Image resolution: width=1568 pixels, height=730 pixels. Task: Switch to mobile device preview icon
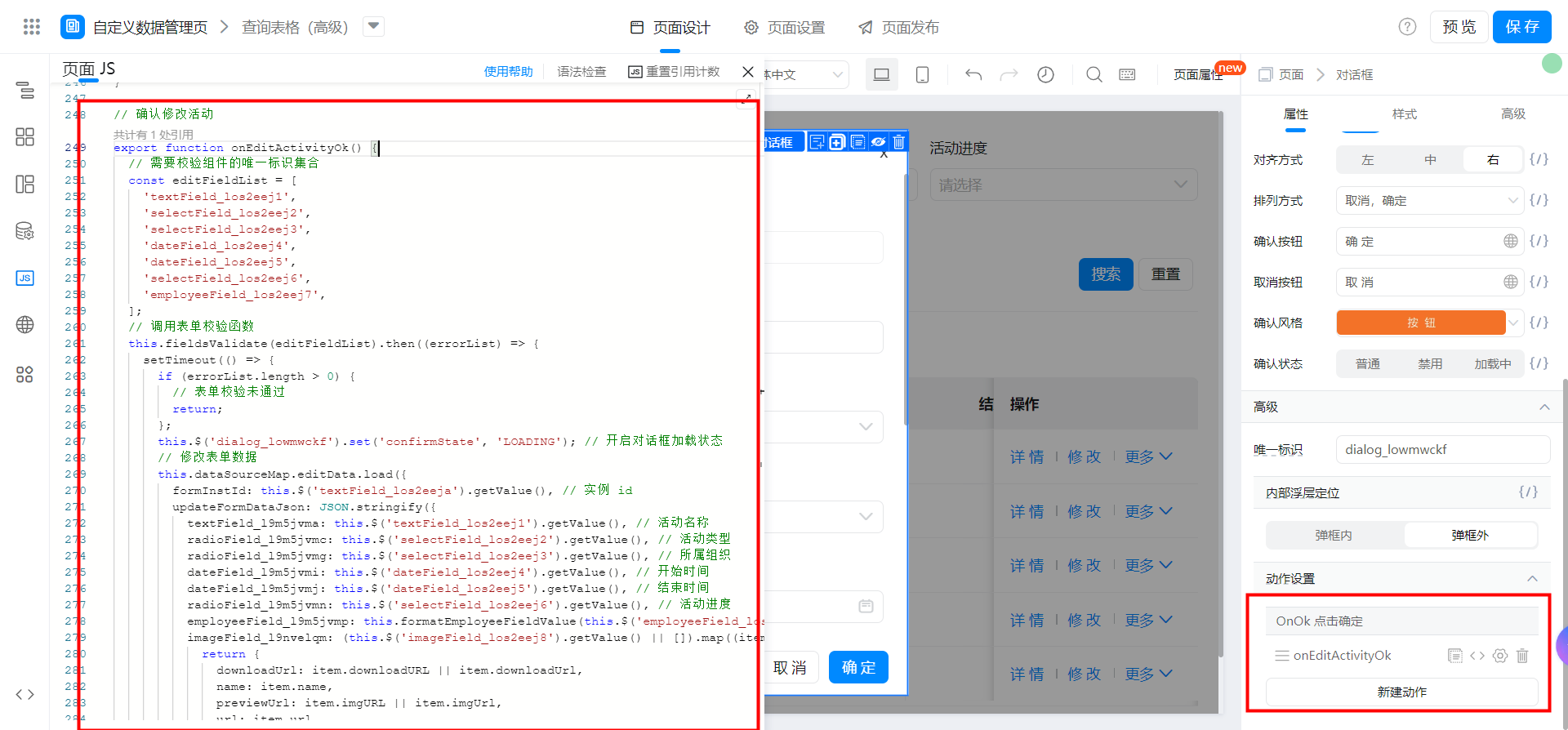tap(922, 75)
